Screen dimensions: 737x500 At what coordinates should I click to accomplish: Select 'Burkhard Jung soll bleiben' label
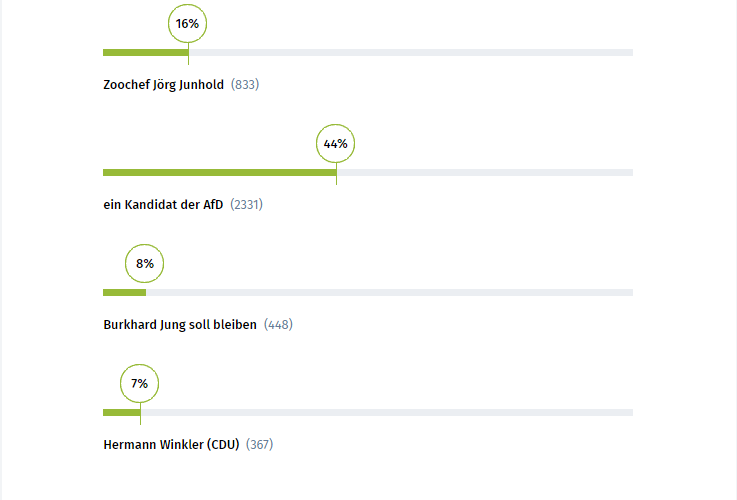[x=180, y=325]
